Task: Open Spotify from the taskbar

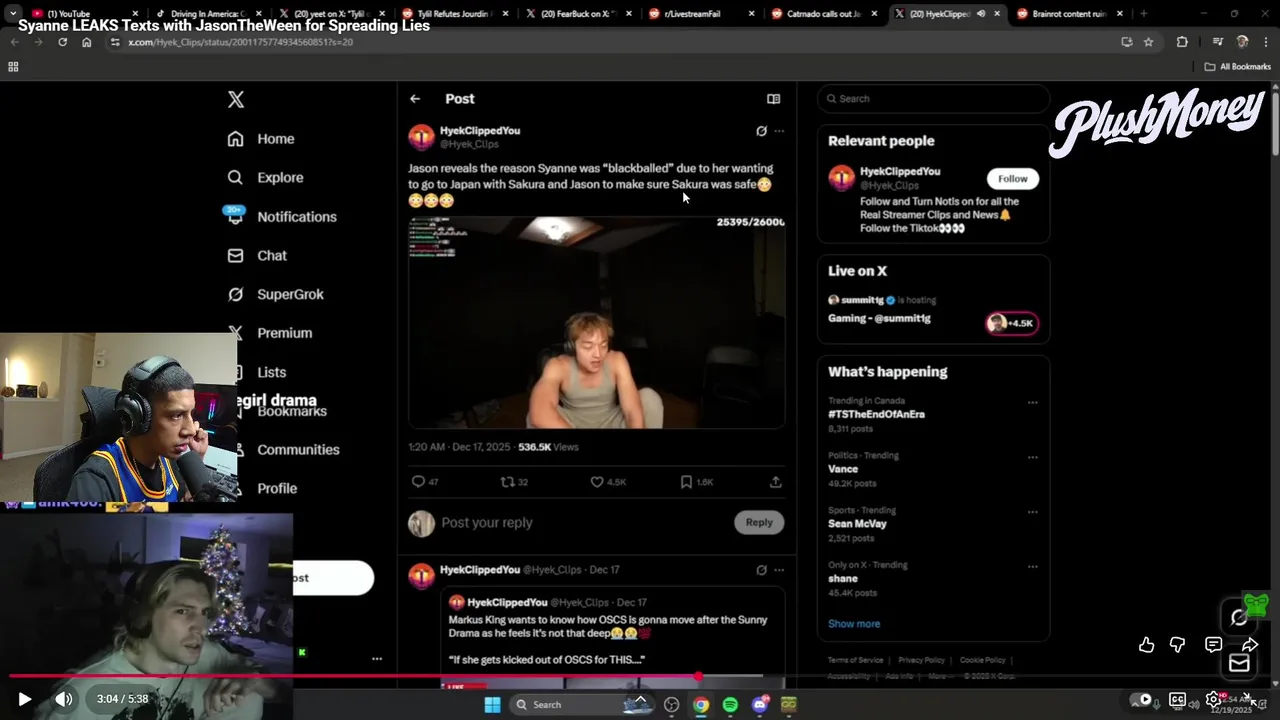Action: (x=730, y=705)
